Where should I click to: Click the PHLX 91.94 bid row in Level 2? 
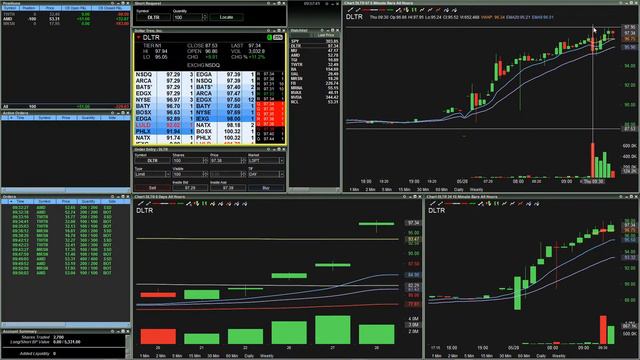(x=164, y=131)
